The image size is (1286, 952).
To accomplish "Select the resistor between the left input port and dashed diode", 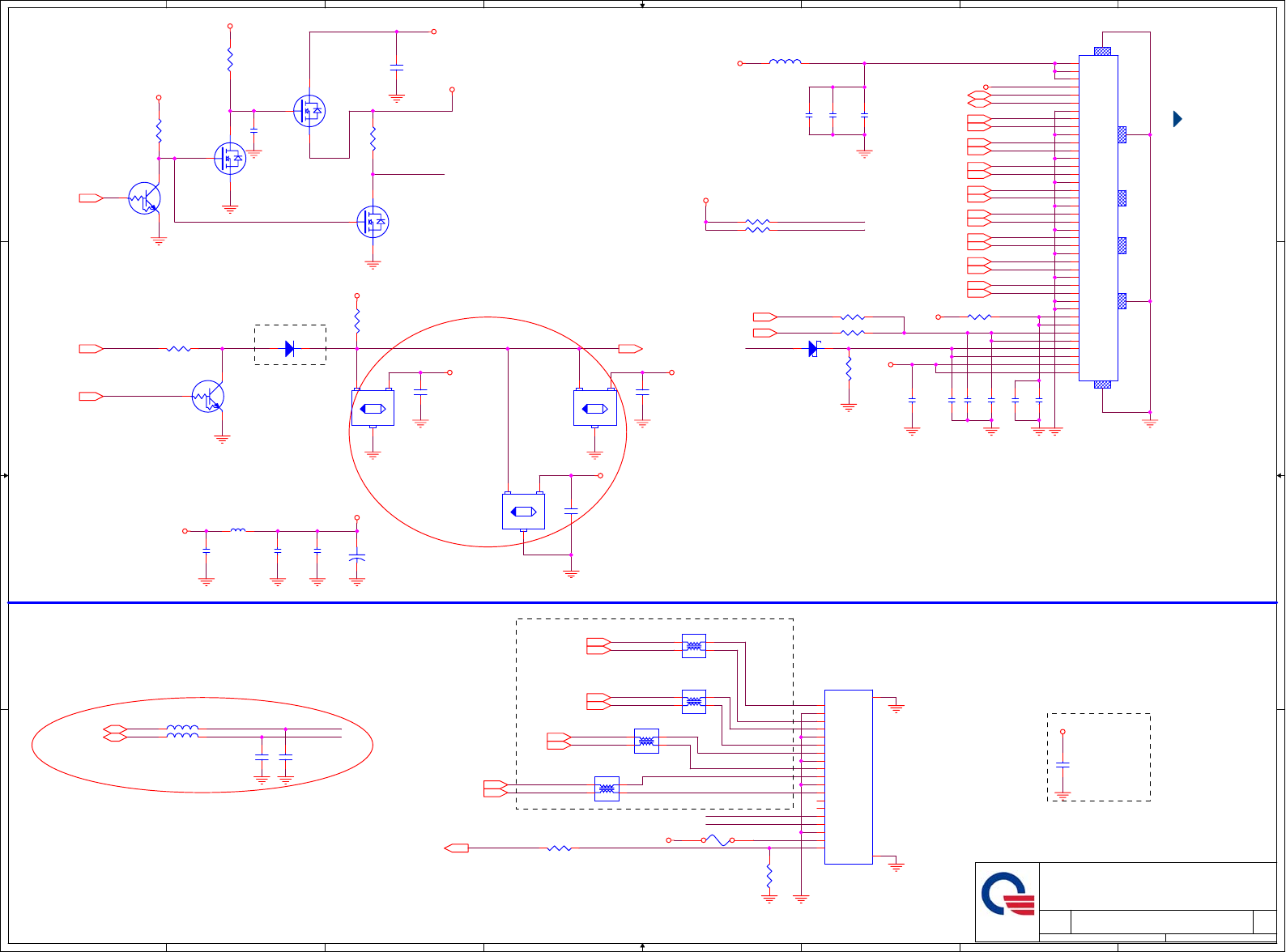I will [x=178, y=349].
